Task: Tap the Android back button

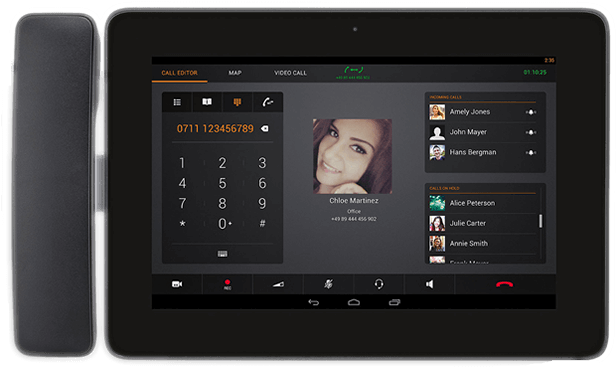Action: coord(314,302)
